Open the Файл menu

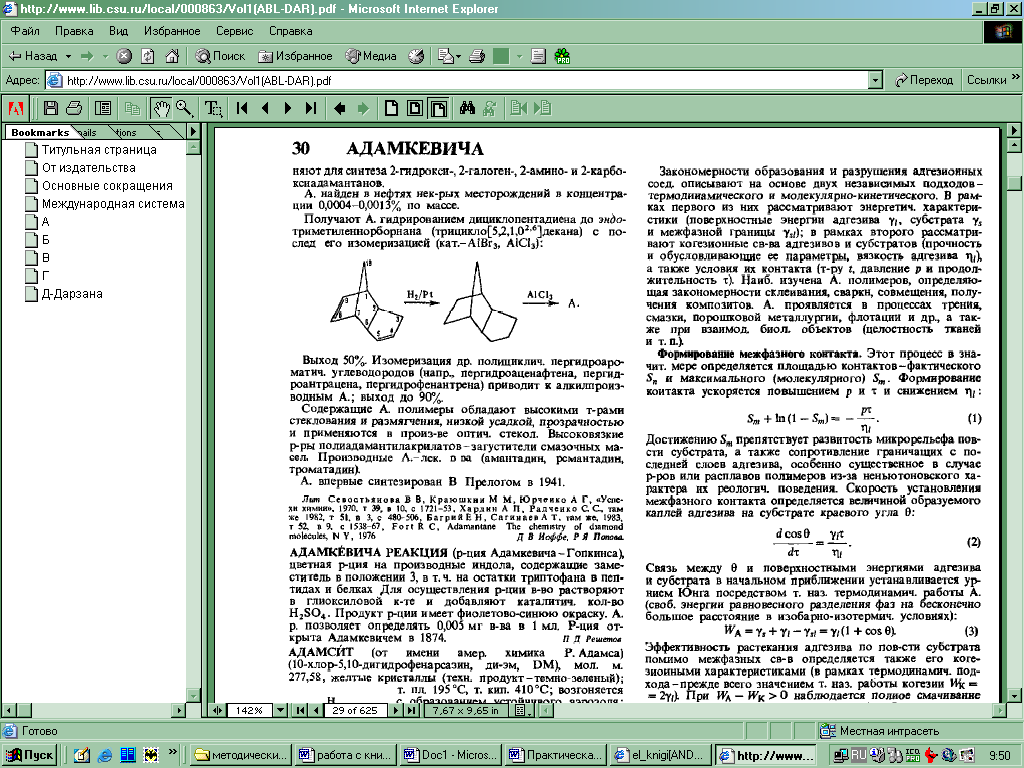25,31
